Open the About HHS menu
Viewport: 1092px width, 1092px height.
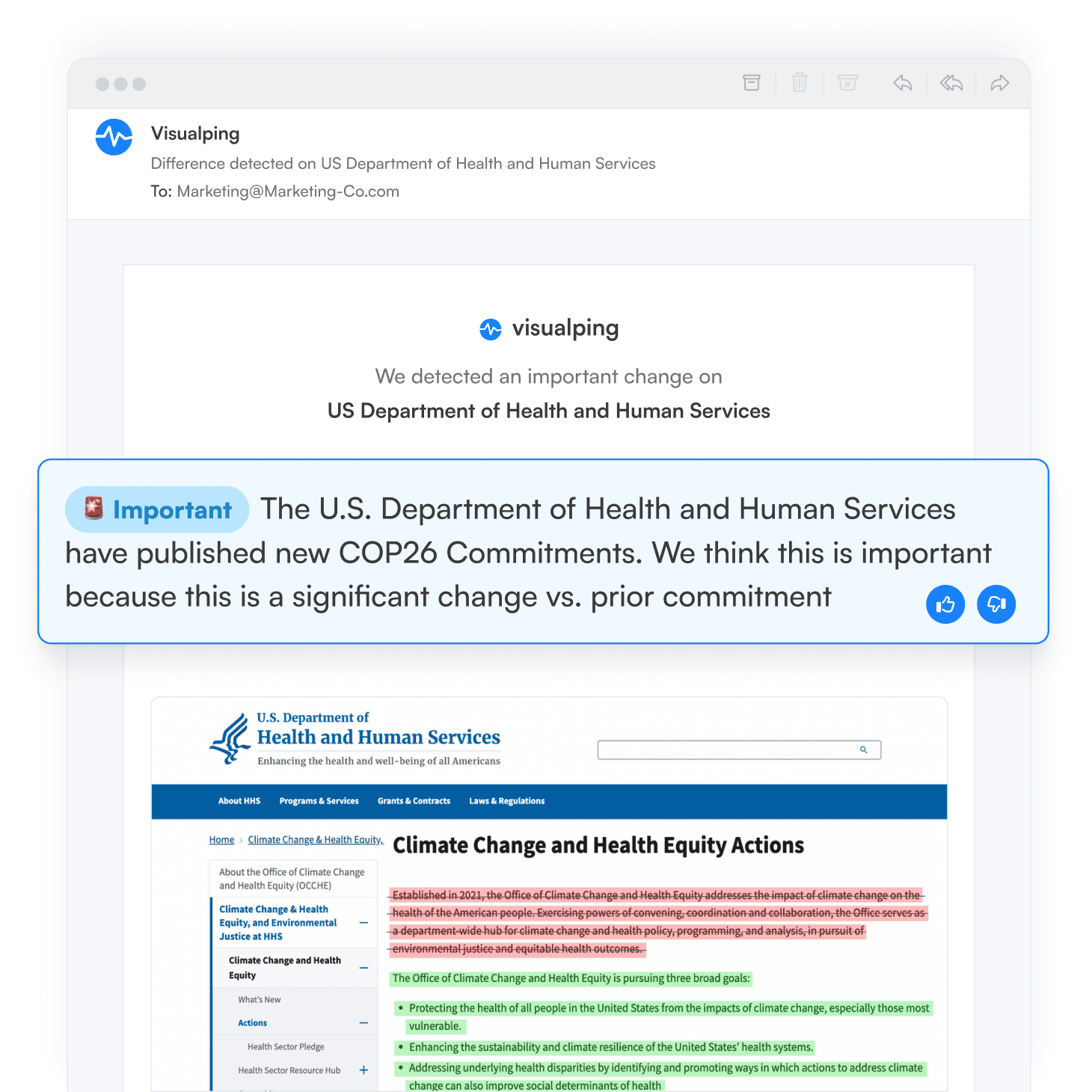coord(239,801)
